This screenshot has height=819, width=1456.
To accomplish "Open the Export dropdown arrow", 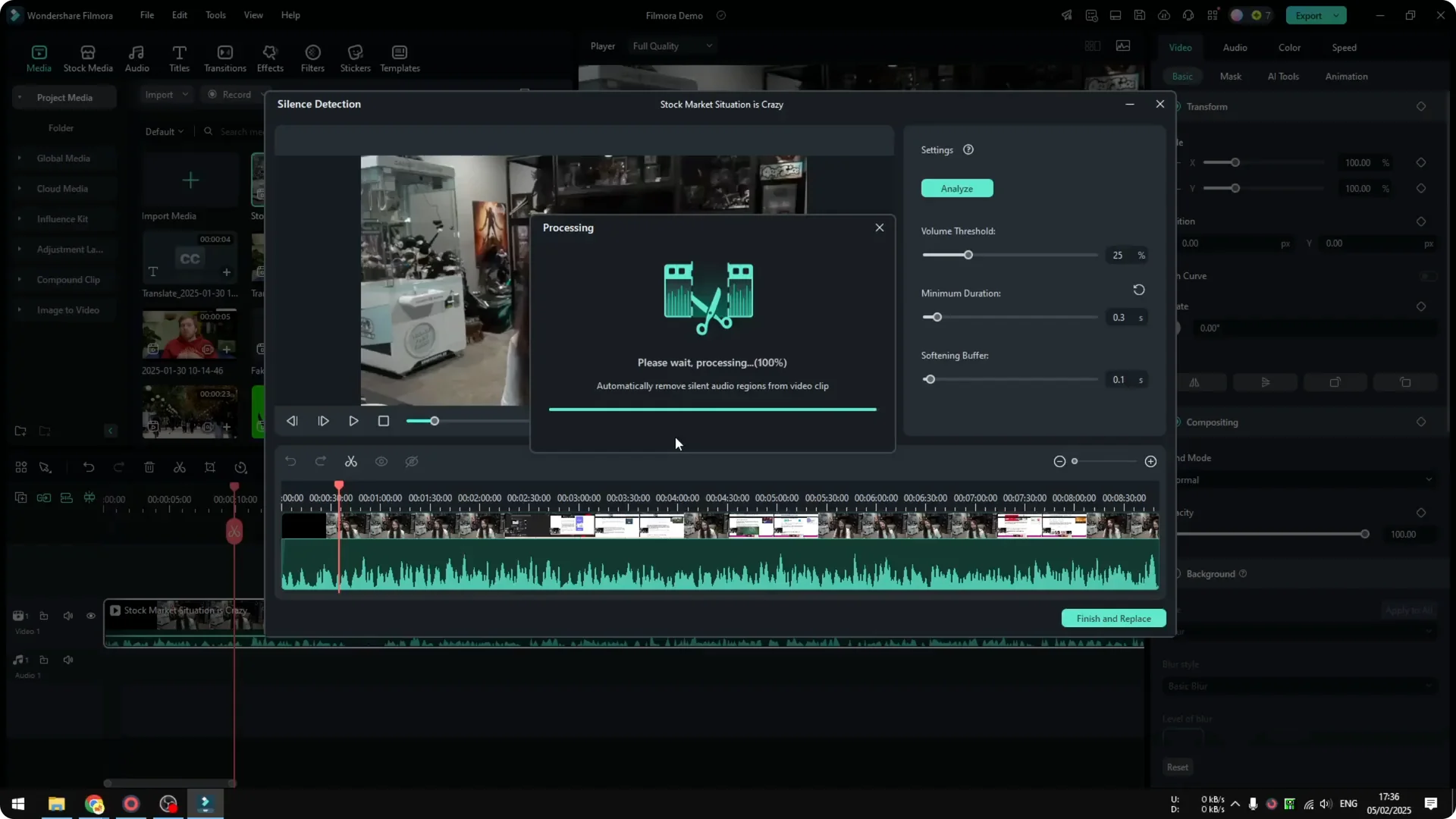I will coord(1337,15).
